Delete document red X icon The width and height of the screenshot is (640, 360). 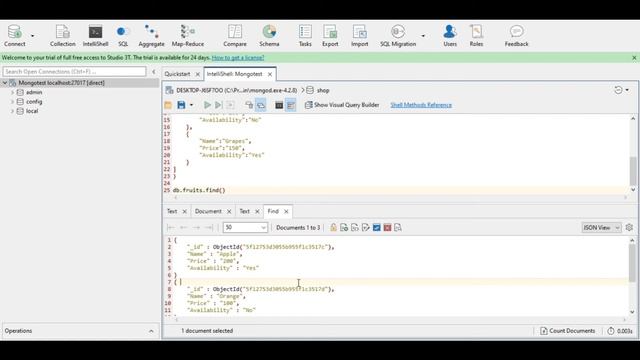click(387, 227)
